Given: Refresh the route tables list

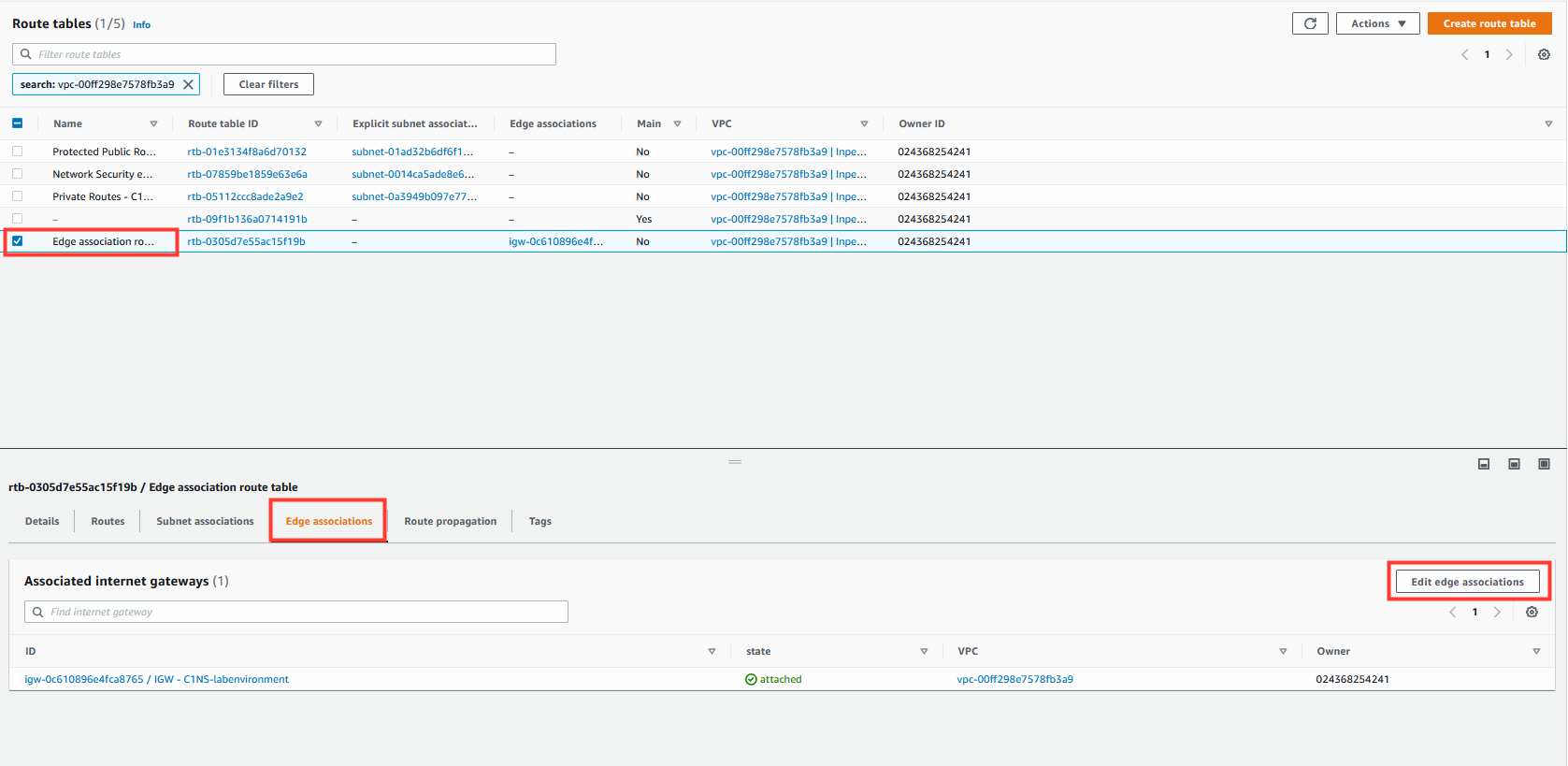Looking at the screenshot, I should (1310, 23).
